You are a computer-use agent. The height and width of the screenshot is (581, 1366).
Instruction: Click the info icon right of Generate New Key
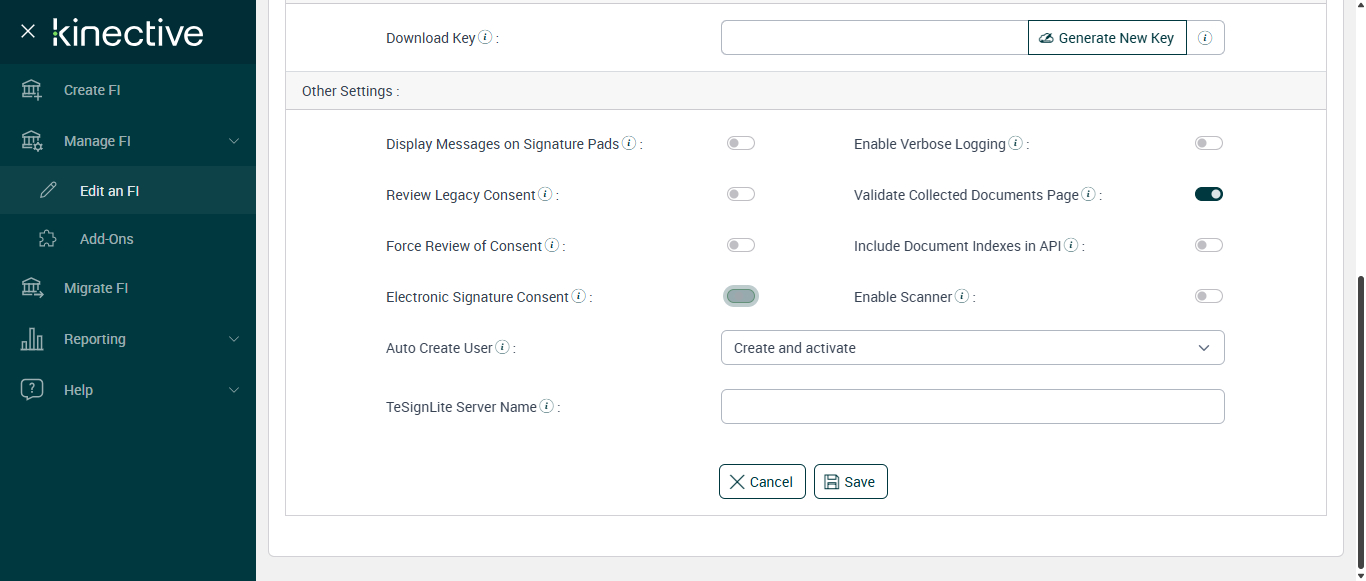click(x=1205, y=38)
